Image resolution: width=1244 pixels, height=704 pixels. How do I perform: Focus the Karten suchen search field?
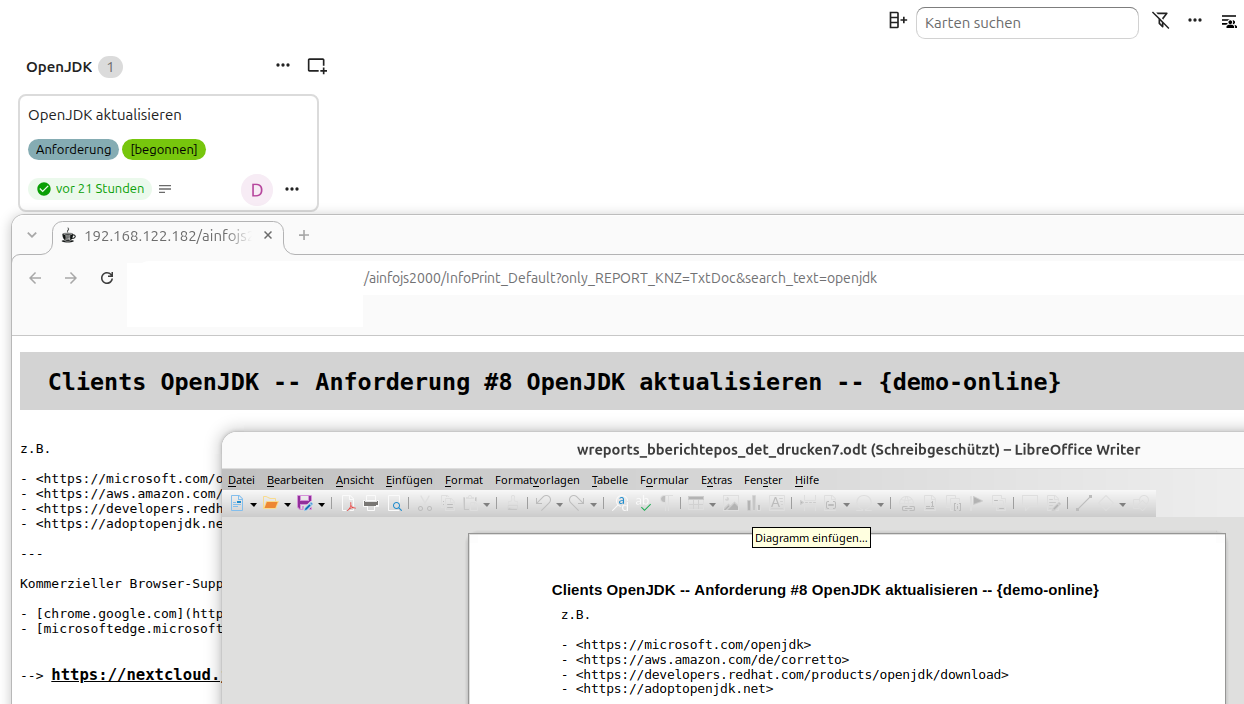coord(1027,22)
